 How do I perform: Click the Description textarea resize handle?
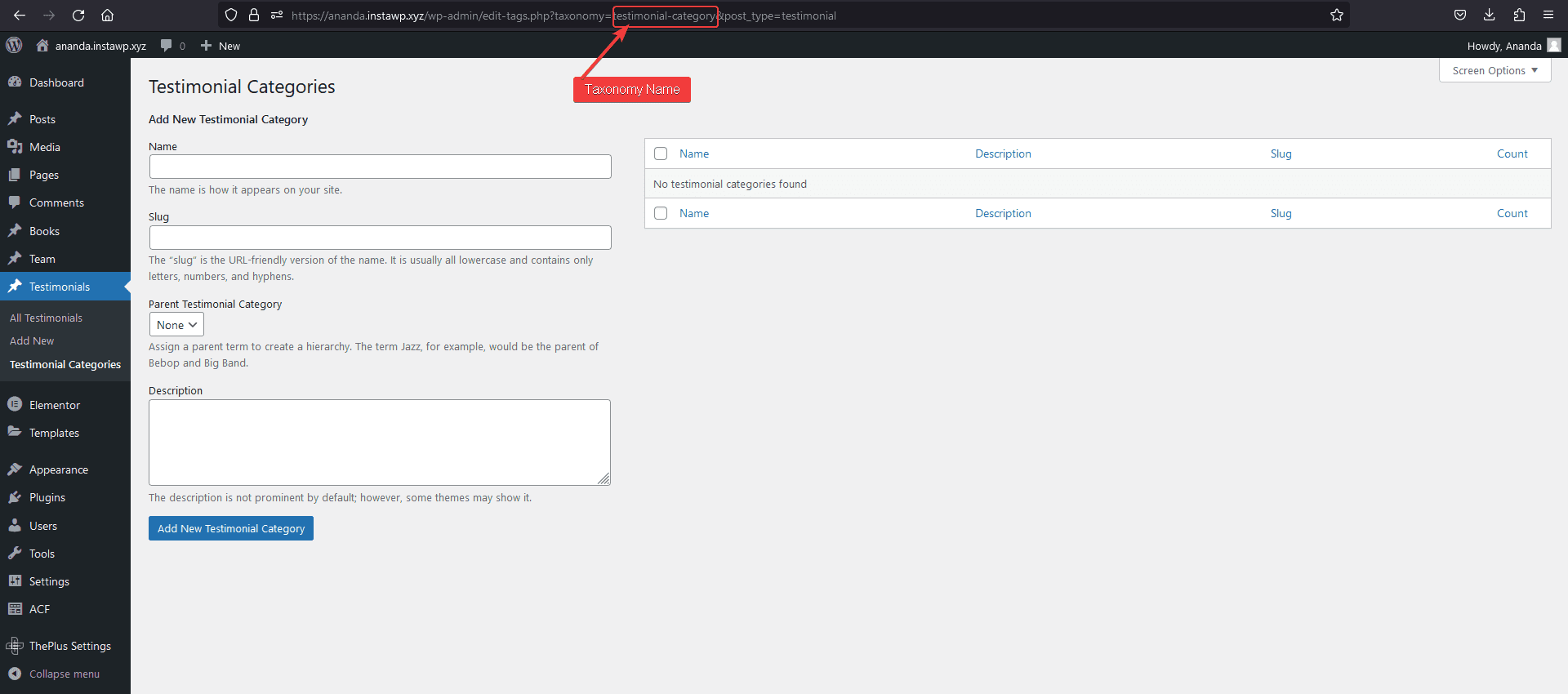click(x=604, y=478)
